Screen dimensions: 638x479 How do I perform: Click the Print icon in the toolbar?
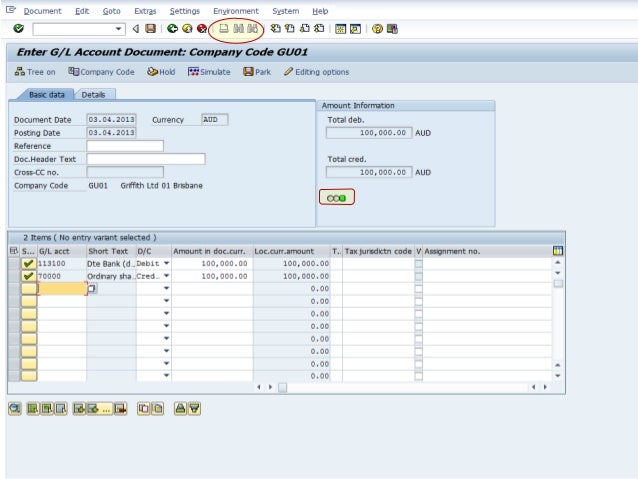pos(224,28)
